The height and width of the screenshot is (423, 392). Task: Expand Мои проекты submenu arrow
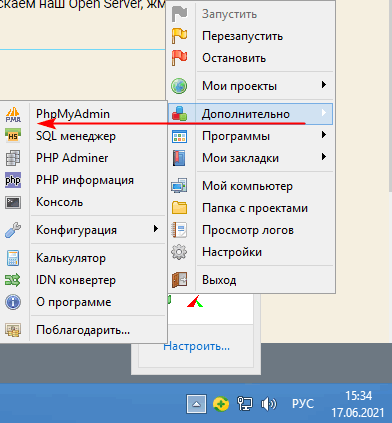coord(323,85)
